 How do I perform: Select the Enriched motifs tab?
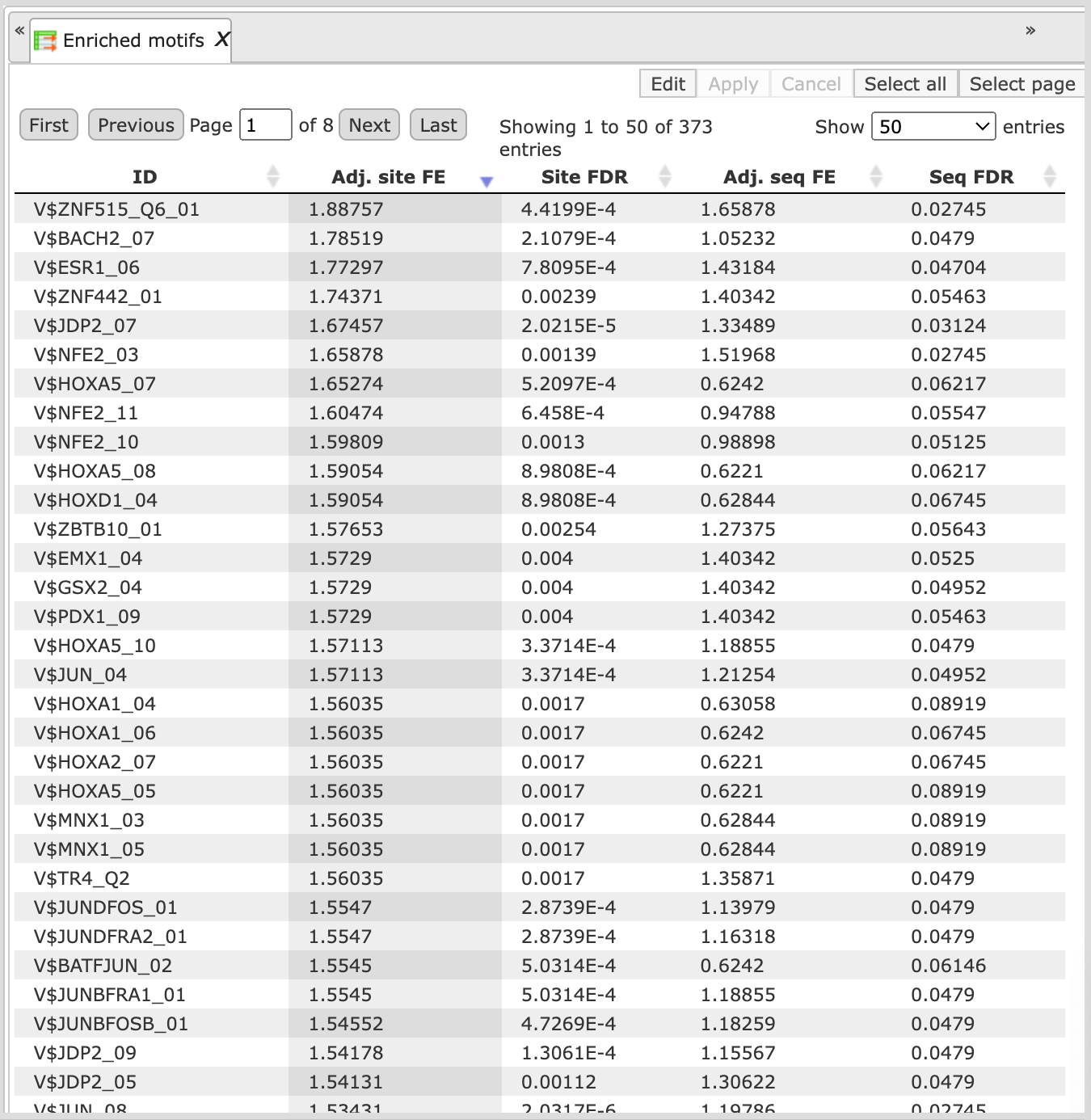[131, 40]
